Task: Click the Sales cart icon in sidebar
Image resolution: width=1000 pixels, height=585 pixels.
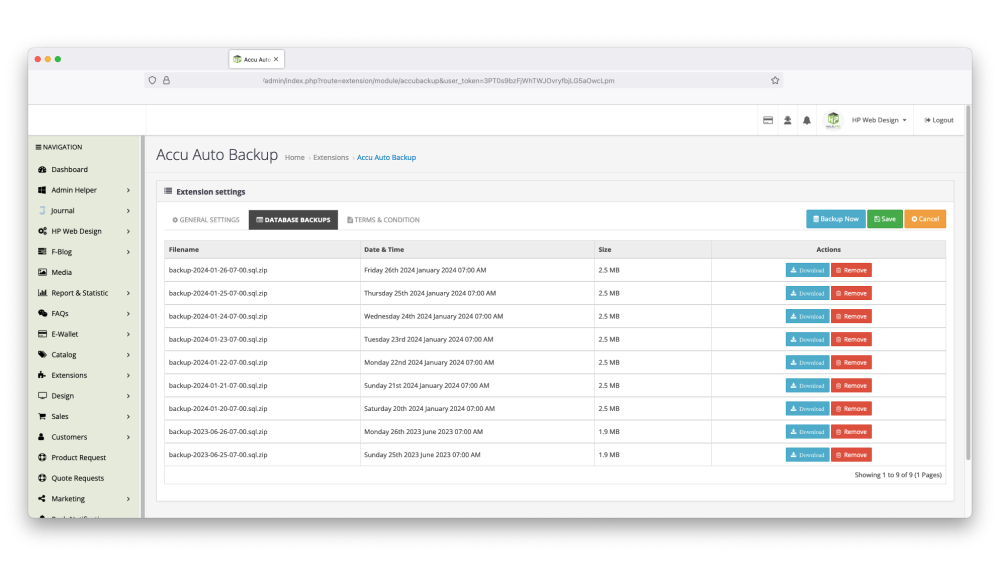Action: point(42,416)
